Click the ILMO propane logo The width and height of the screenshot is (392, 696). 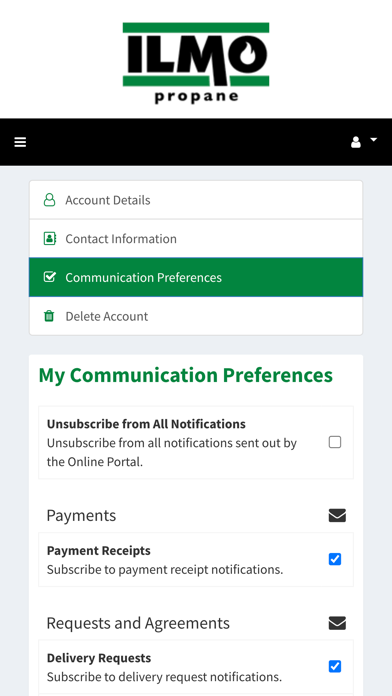click(x=196, y=63)
